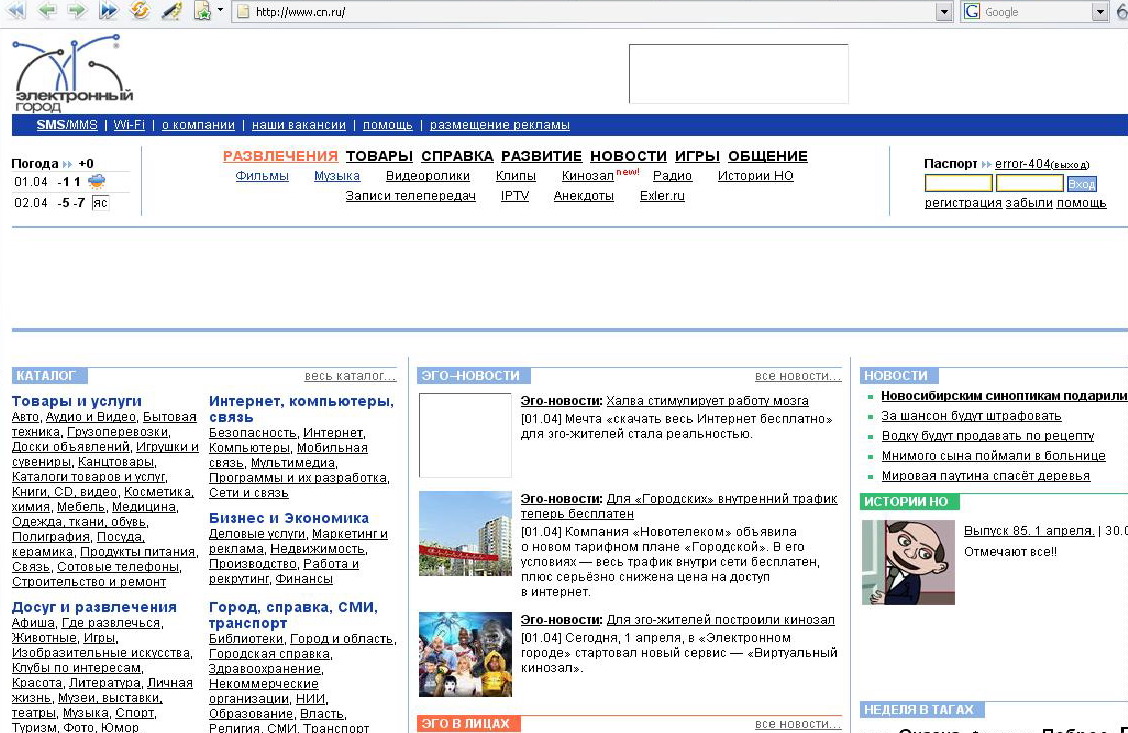1128x733 pixels.
Task: Open the Wi-Fi link in blue bar
Action: [129, 125]
